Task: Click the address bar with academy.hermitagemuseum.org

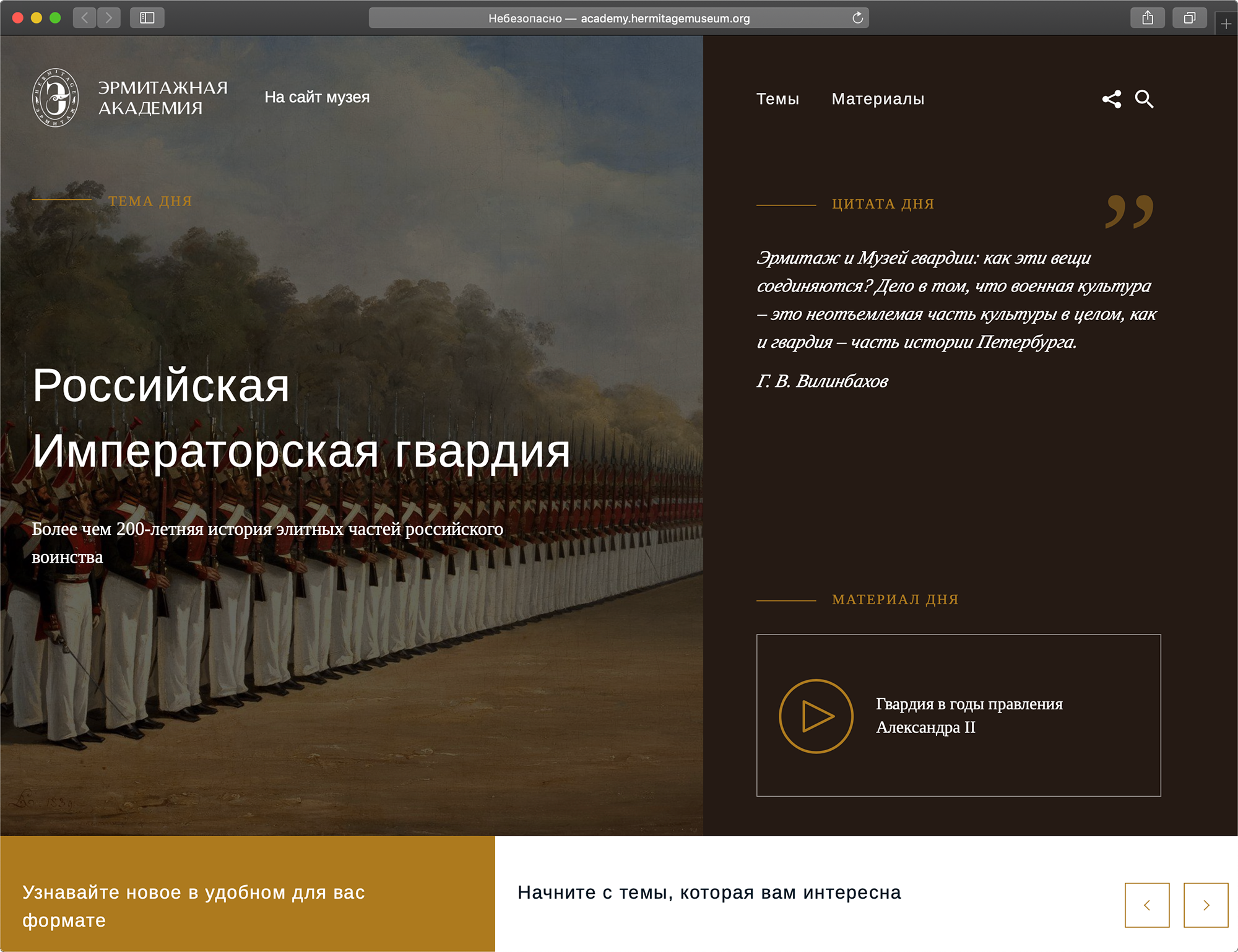Action: [619, 18]
